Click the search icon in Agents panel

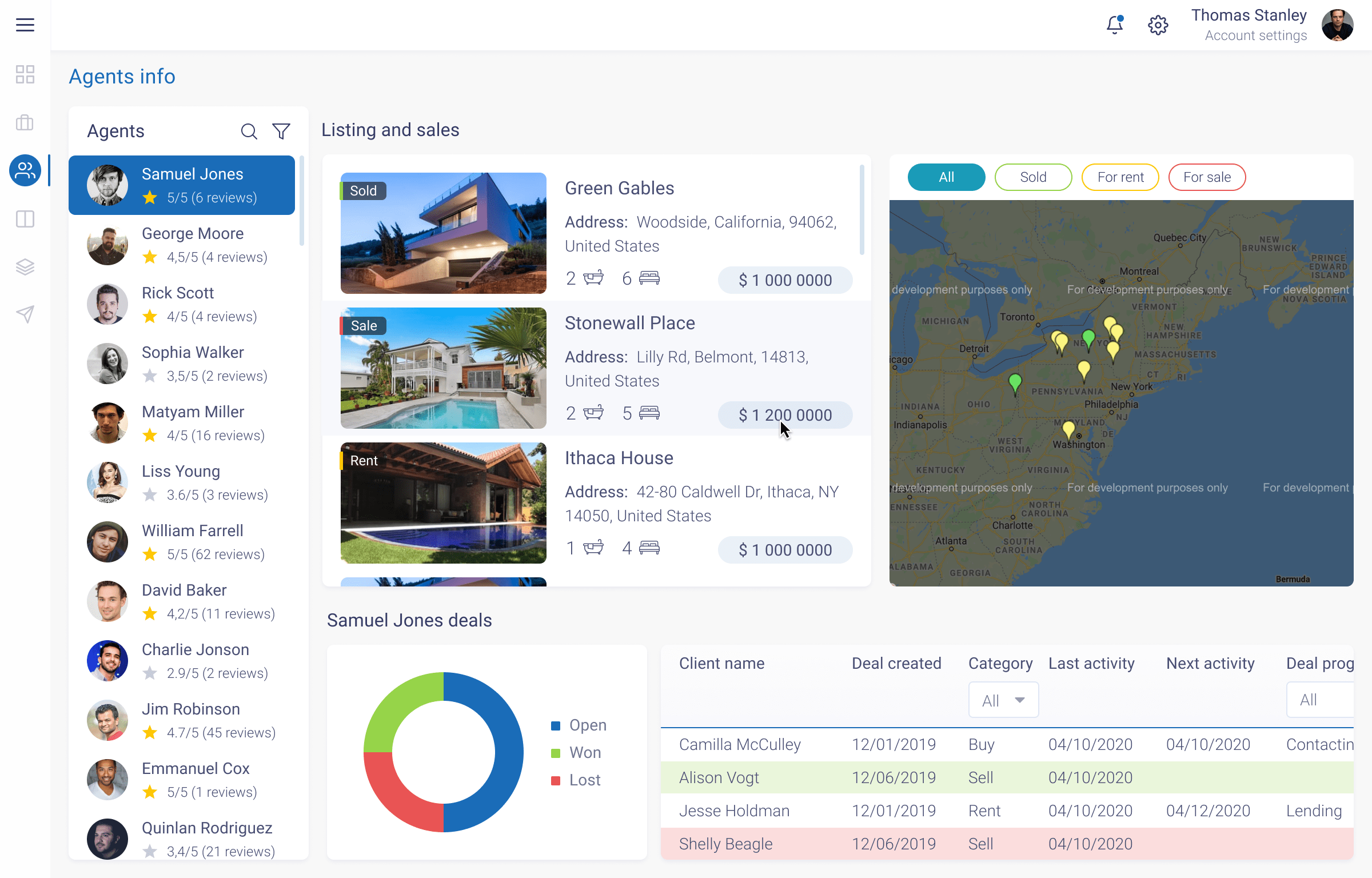coord(249,129)
